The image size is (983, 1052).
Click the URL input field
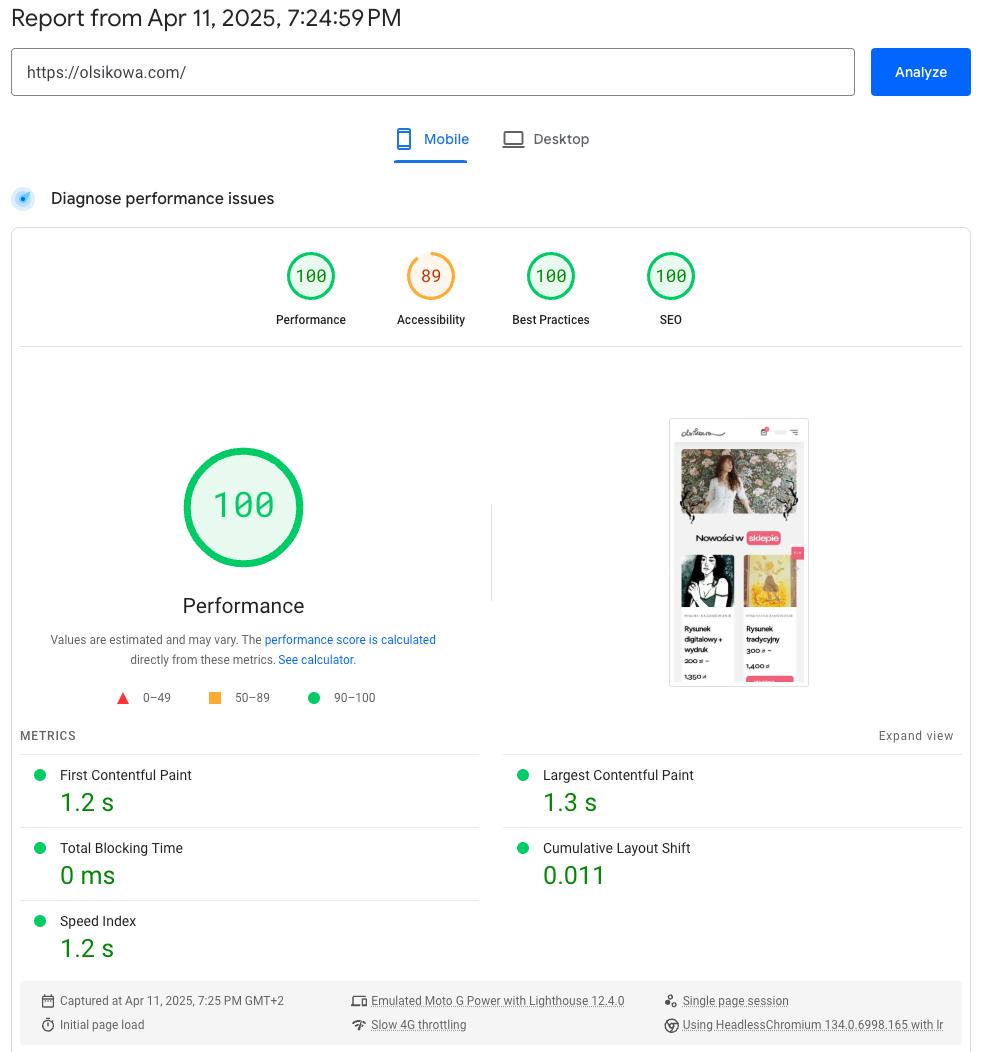pyautogui.click(x=432, y=72)
